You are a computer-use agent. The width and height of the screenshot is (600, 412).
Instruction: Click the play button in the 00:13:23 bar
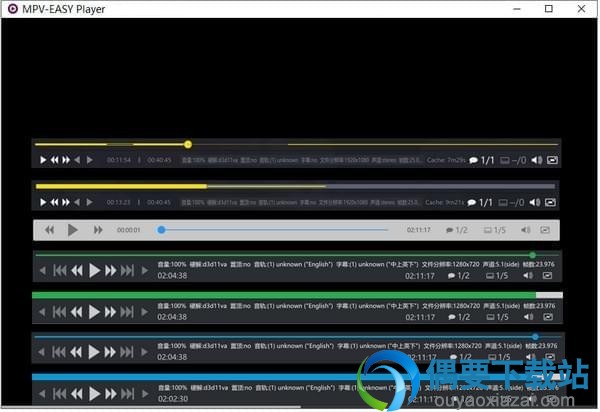[x=43, y=202]
